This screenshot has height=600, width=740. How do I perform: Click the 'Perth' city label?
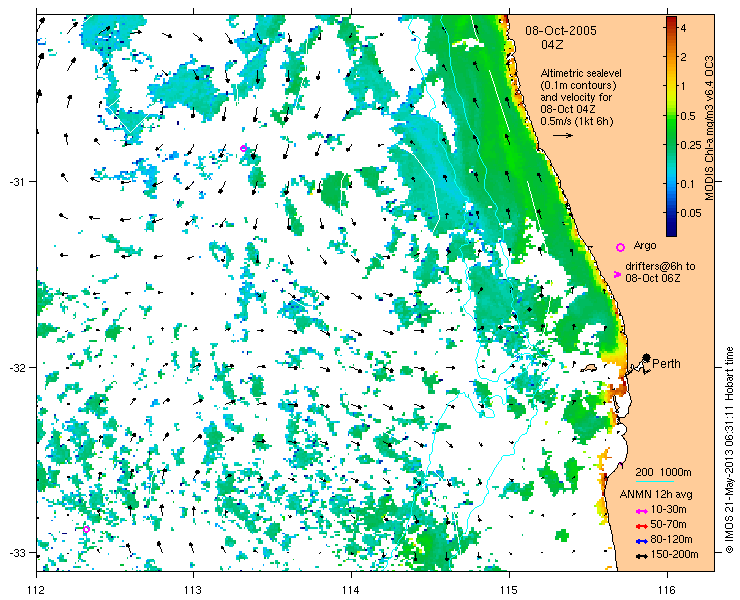click(x=666, y=363)
